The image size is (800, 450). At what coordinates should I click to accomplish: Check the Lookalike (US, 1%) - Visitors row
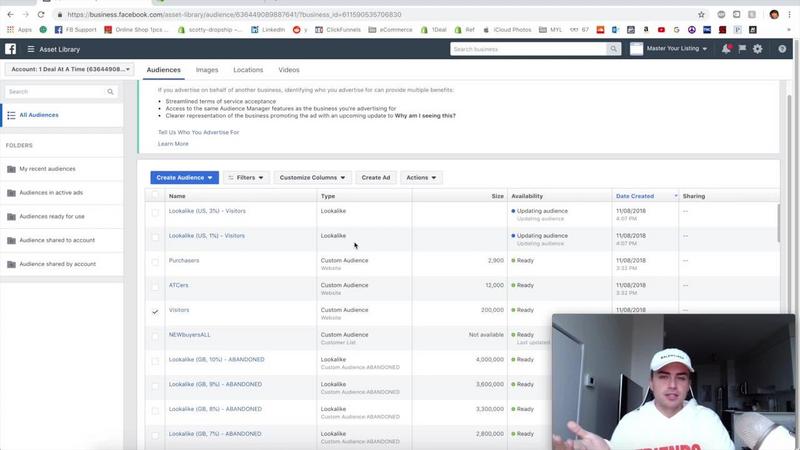(x=155, y=237)
